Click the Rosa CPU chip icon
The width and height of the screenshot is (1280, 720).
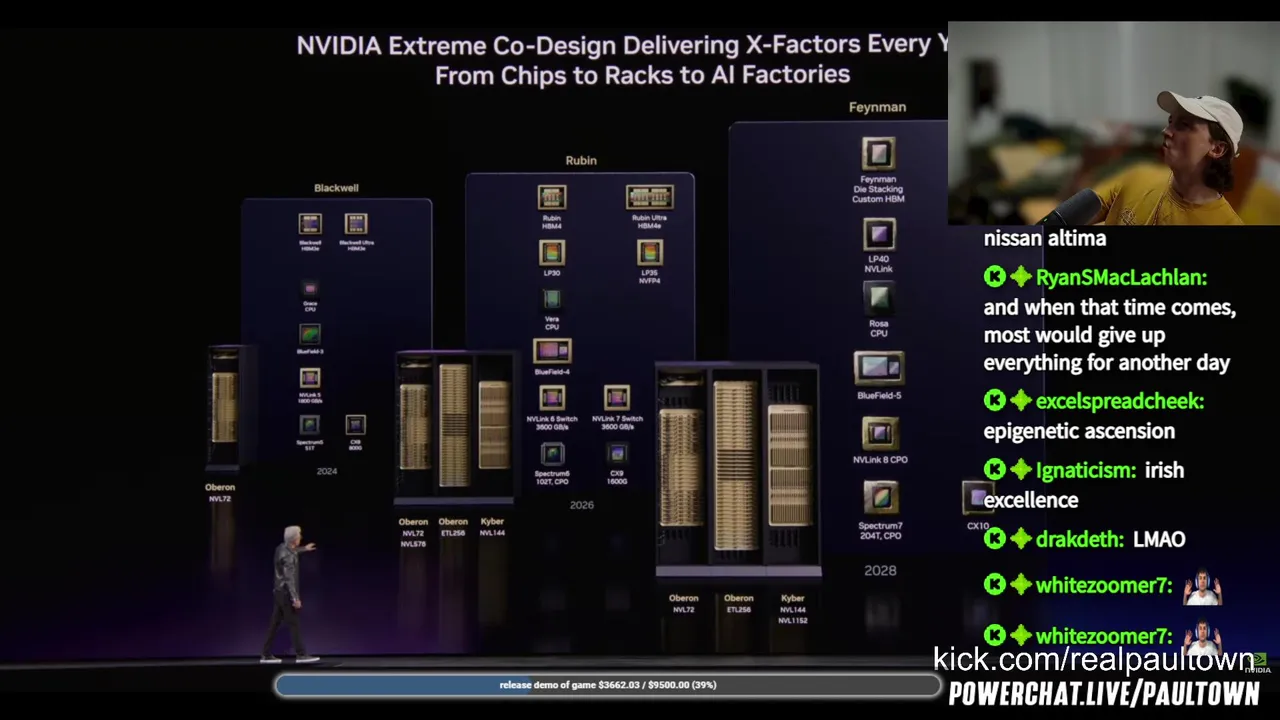point(879,298)
